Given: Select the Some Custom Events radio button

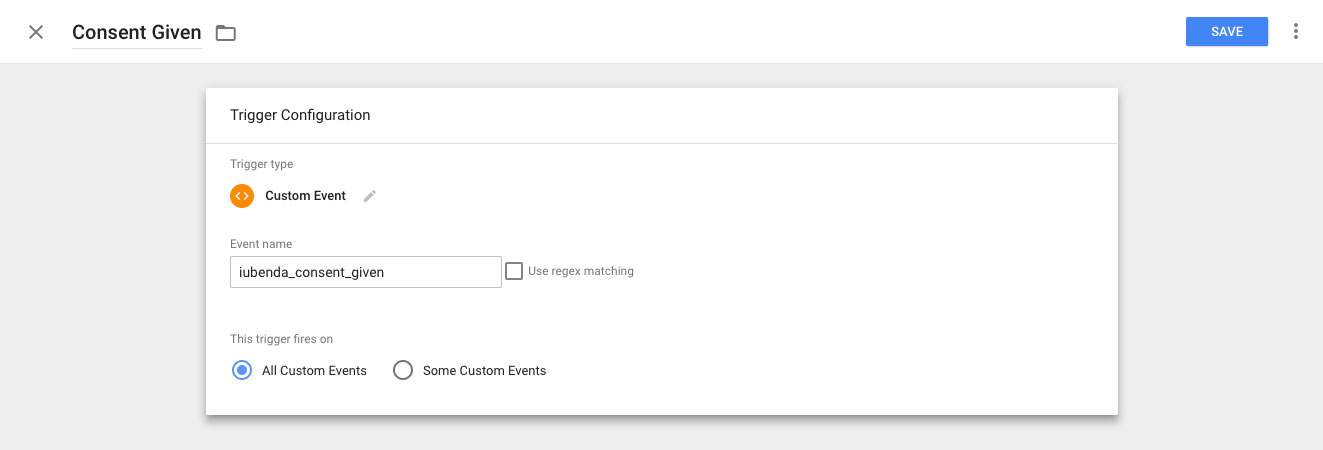Looking at the screenshot, I should [403, 370].
